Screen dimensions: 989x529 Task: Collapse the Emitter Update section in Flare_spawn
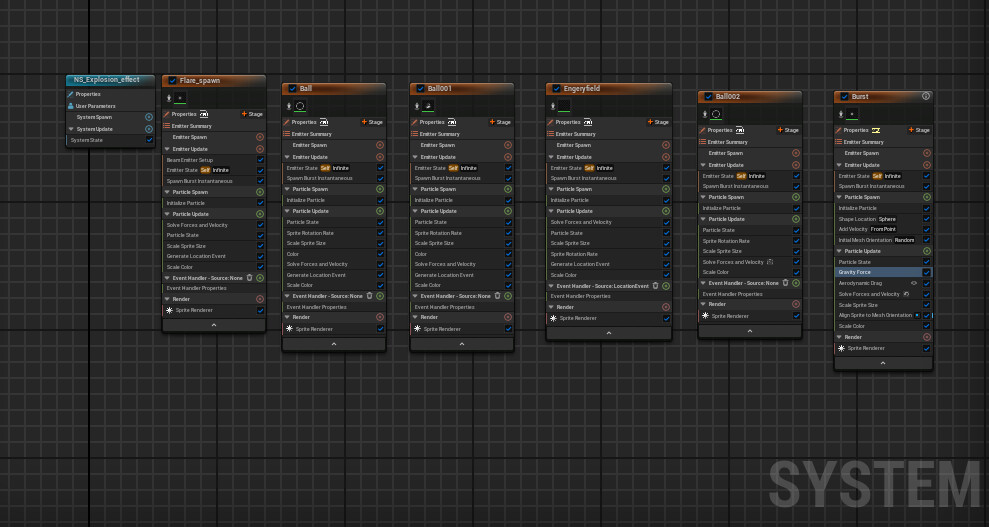tap(167, 149)
